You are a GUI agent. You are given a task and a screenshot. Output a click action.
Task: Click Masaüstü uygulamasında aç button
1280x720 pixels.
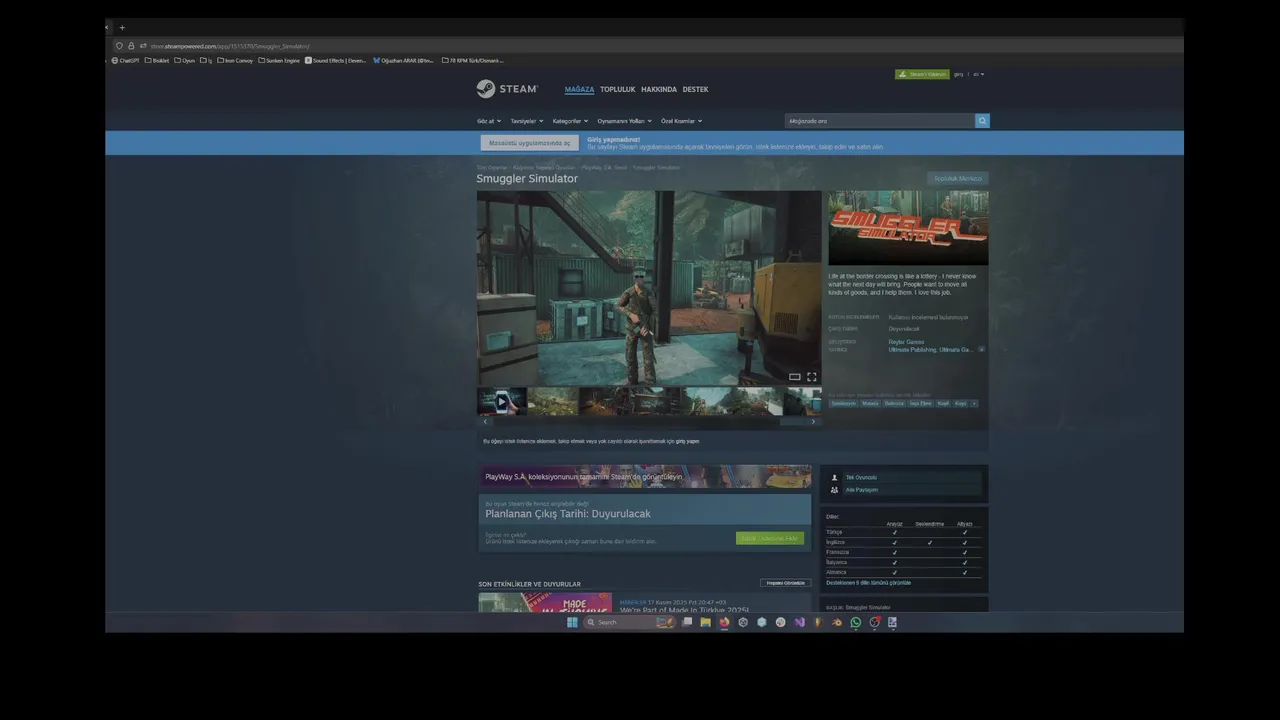click(x=530, y=143)
